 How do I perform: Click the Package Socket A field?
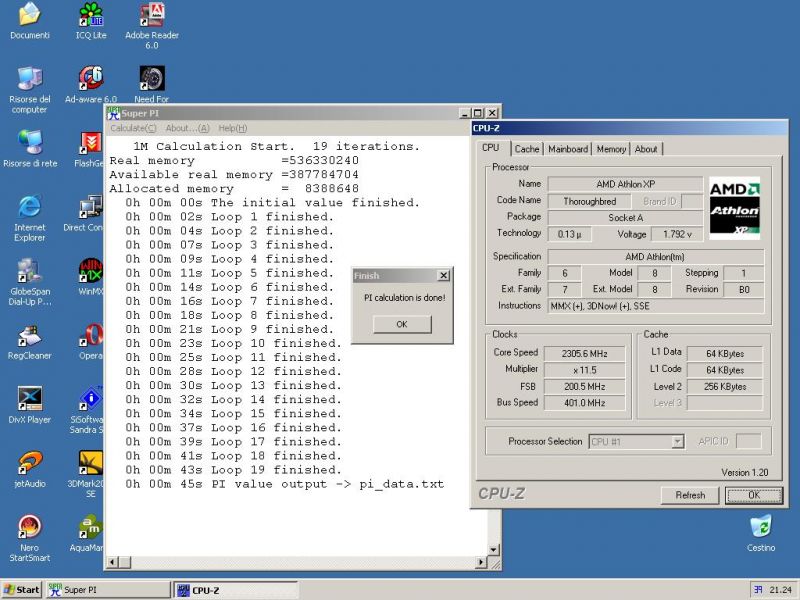[626, 217]
